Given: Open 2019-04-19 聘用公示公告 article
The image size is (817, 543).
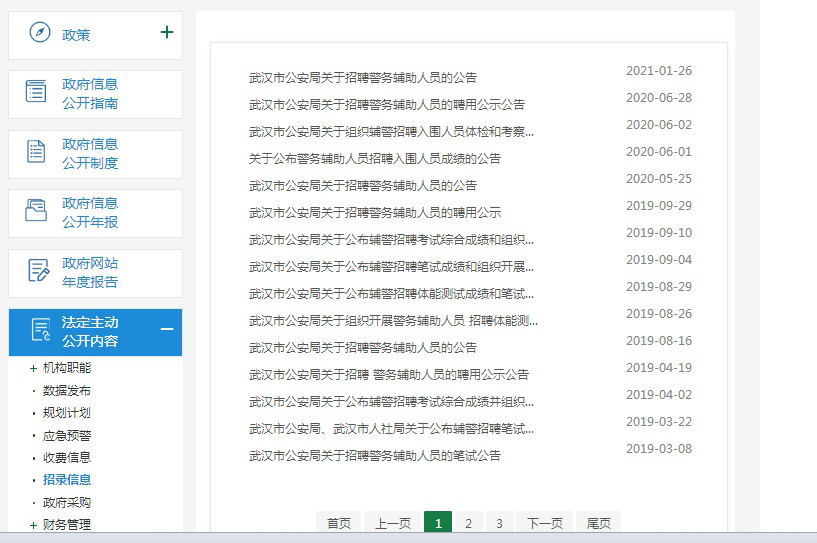Looking at the screenshot, I should point(389,374).
